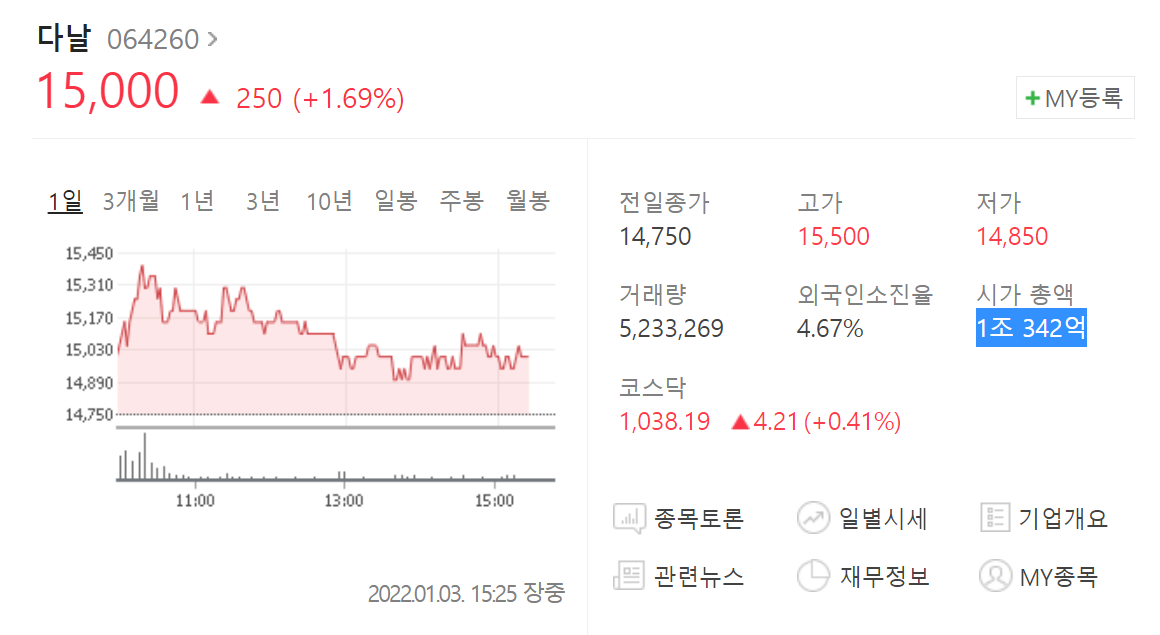Click the highlighted 시가총액 value 1조 342억

(1031, 328)
